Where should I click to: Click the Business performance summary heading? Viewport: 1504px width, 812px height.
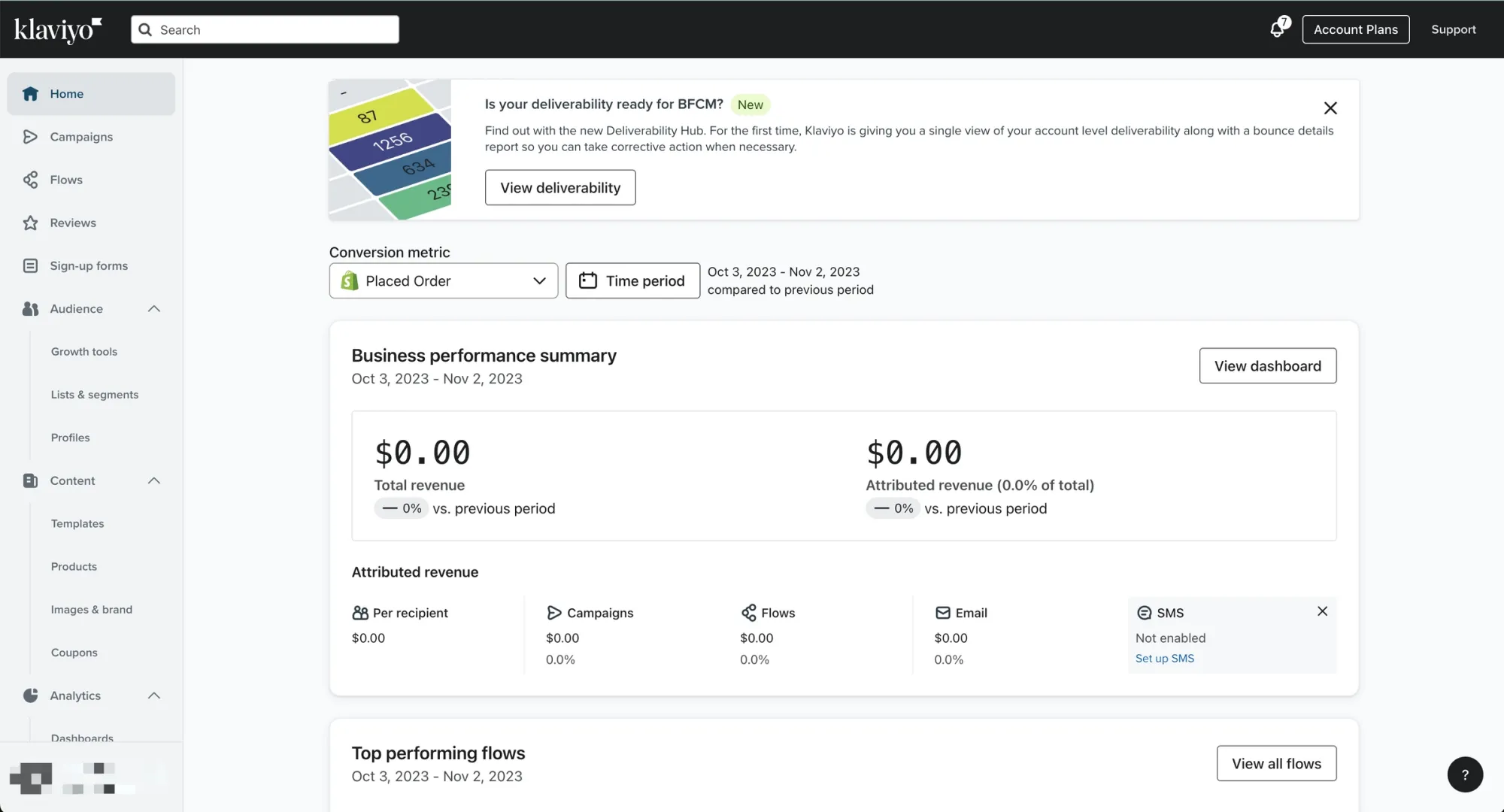click(484, 356)
